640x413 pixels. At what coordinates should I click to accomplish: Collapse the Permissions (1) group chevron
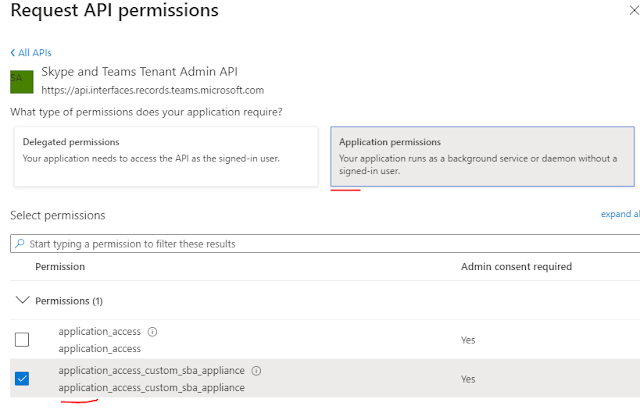(x=23, y=301)
